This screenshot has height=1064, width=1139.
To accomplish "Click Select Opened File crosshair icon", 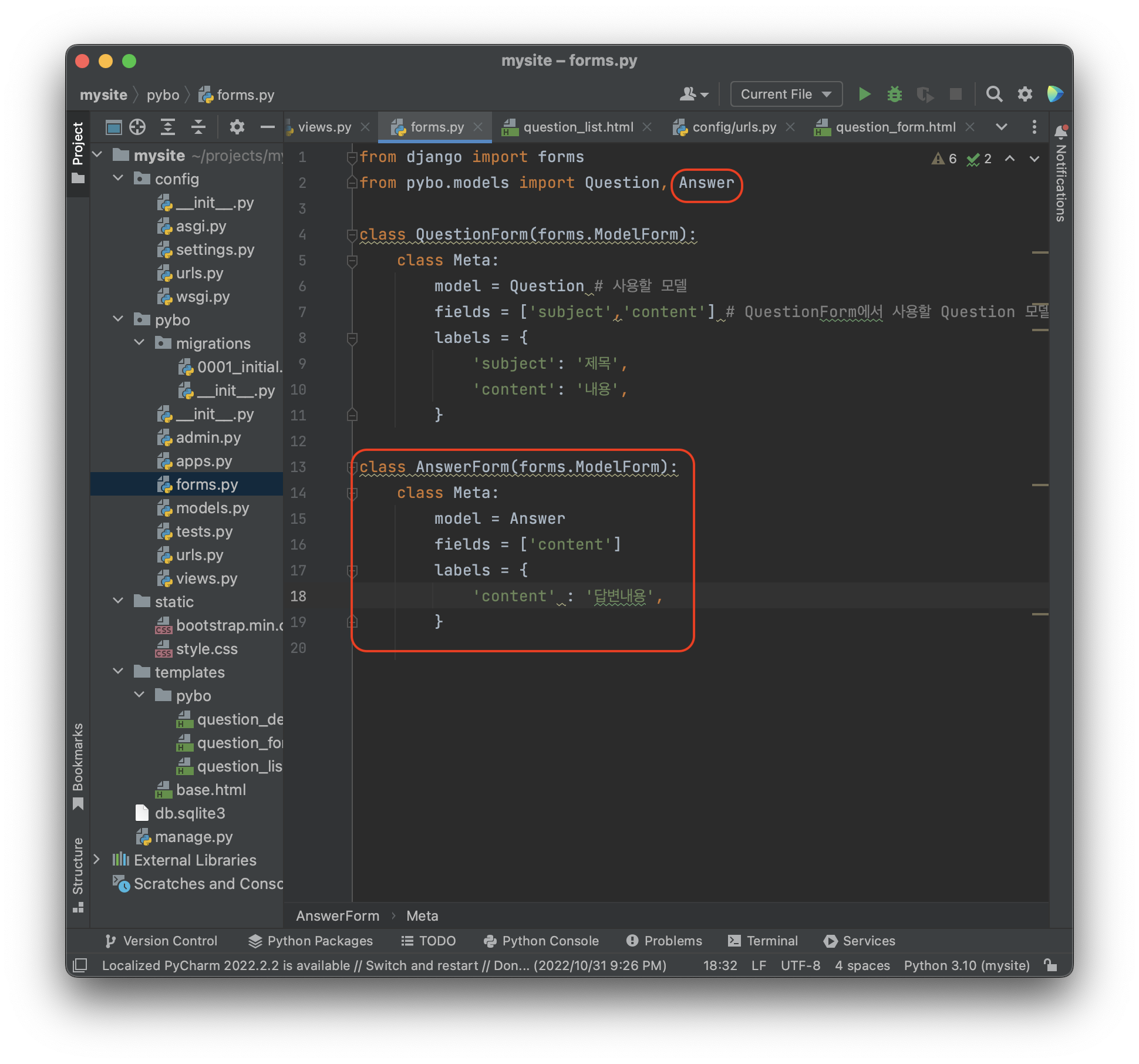I will click(137, 127).
